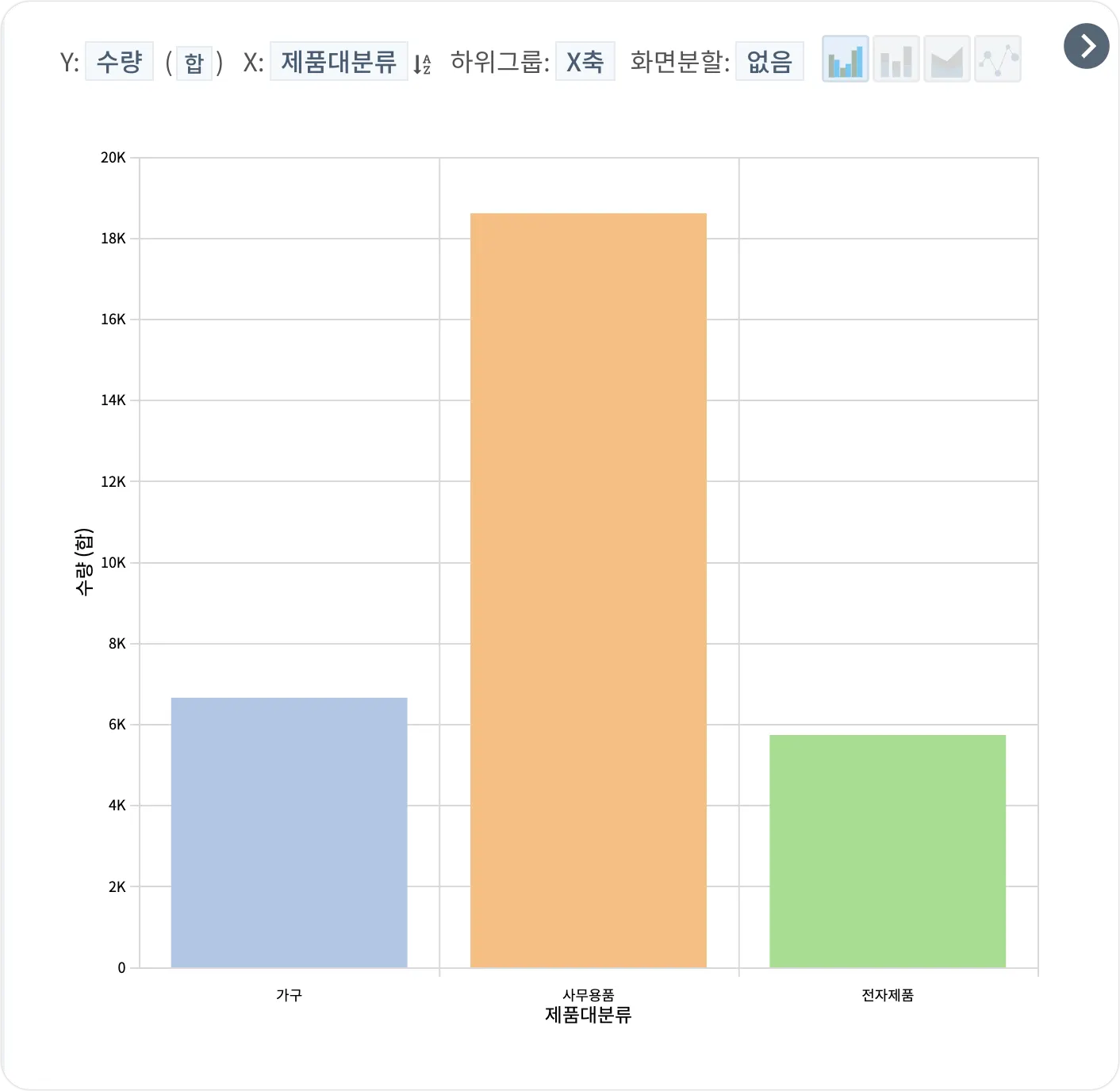Image resolution: width=1120 pixels, height=1091 pixels.
Task: Click the blue 가구 bar
Action: [x=290, y=833]
